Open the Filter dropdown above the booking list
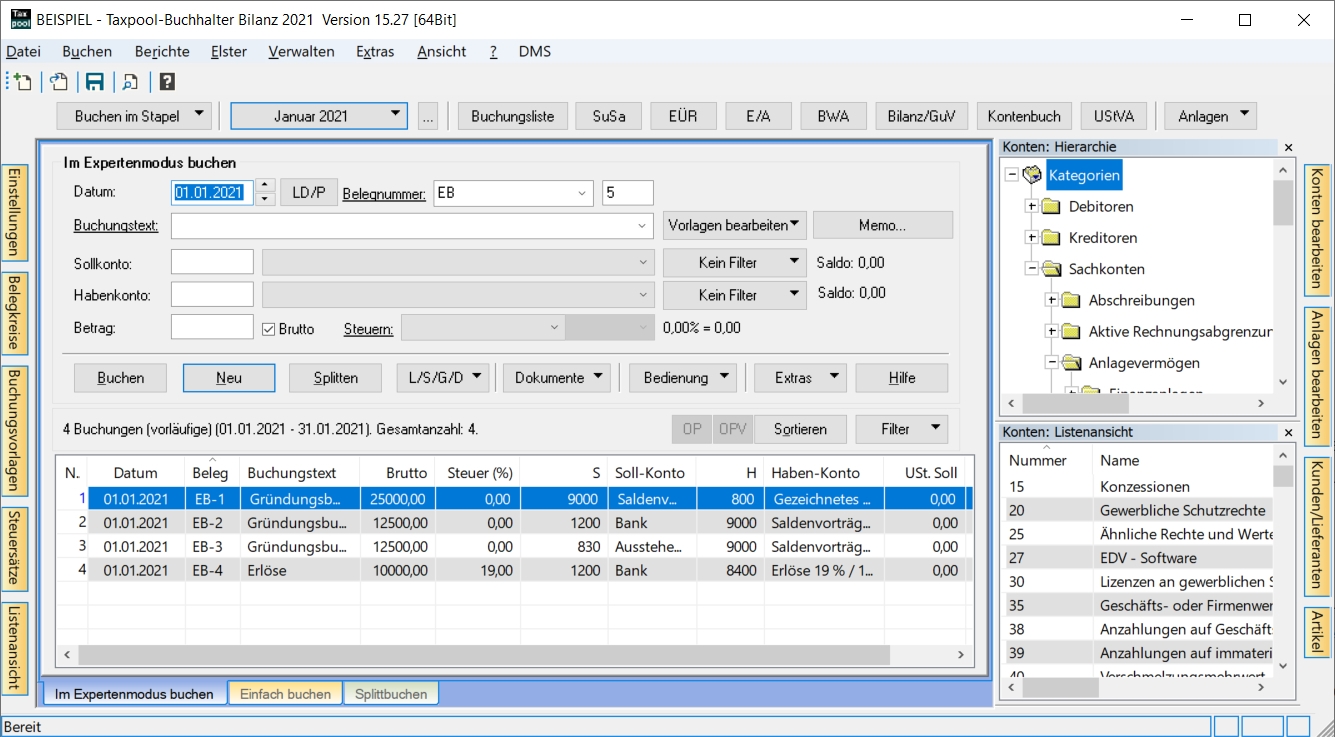 tap(902, 429)
